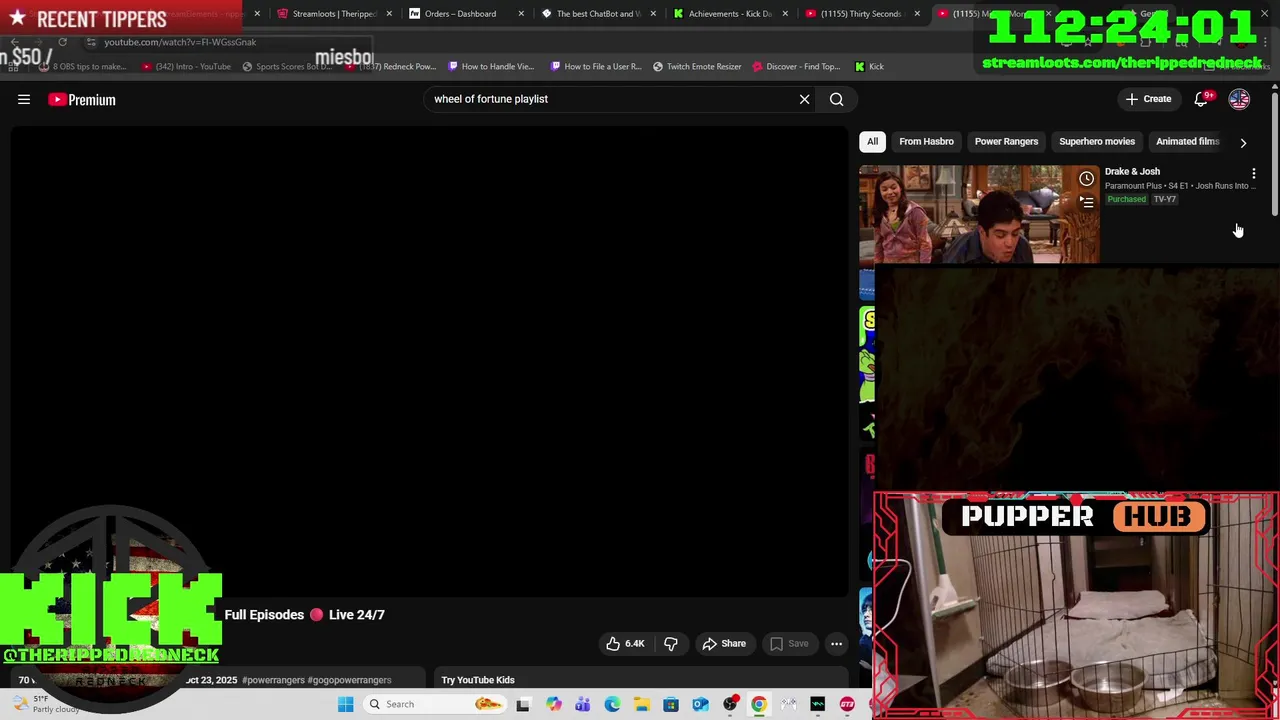Viewport: 1280px width, 720px height.
Task: Click the Chrome address bar URL
Action: 180,42
